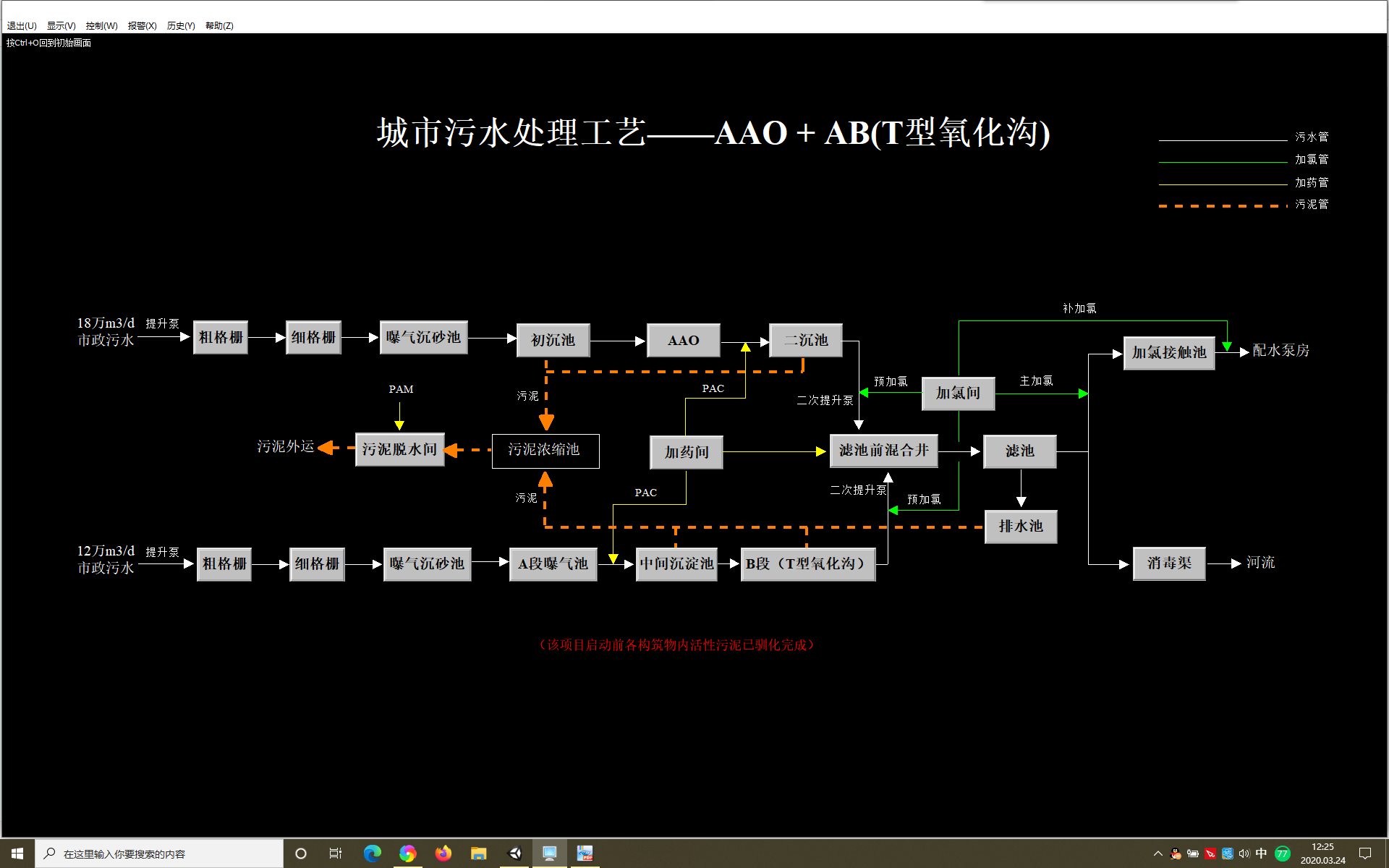Open Unity icon in taskbar
This screenshot has width=1389, height=868.
514,854
